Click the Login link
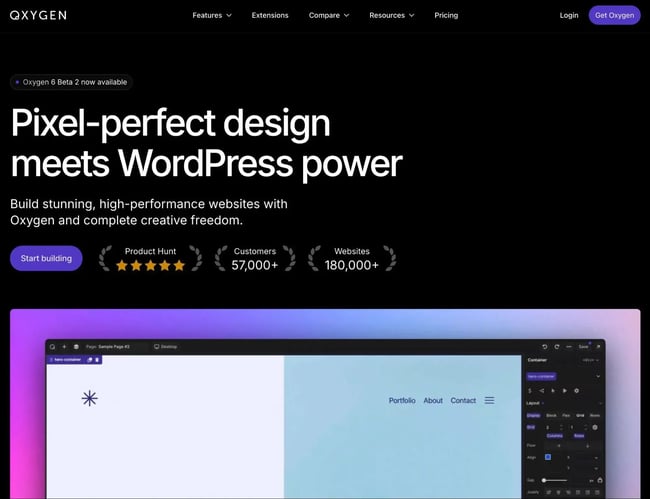Screen dimensions: 650x499 (x=569, y=15)
